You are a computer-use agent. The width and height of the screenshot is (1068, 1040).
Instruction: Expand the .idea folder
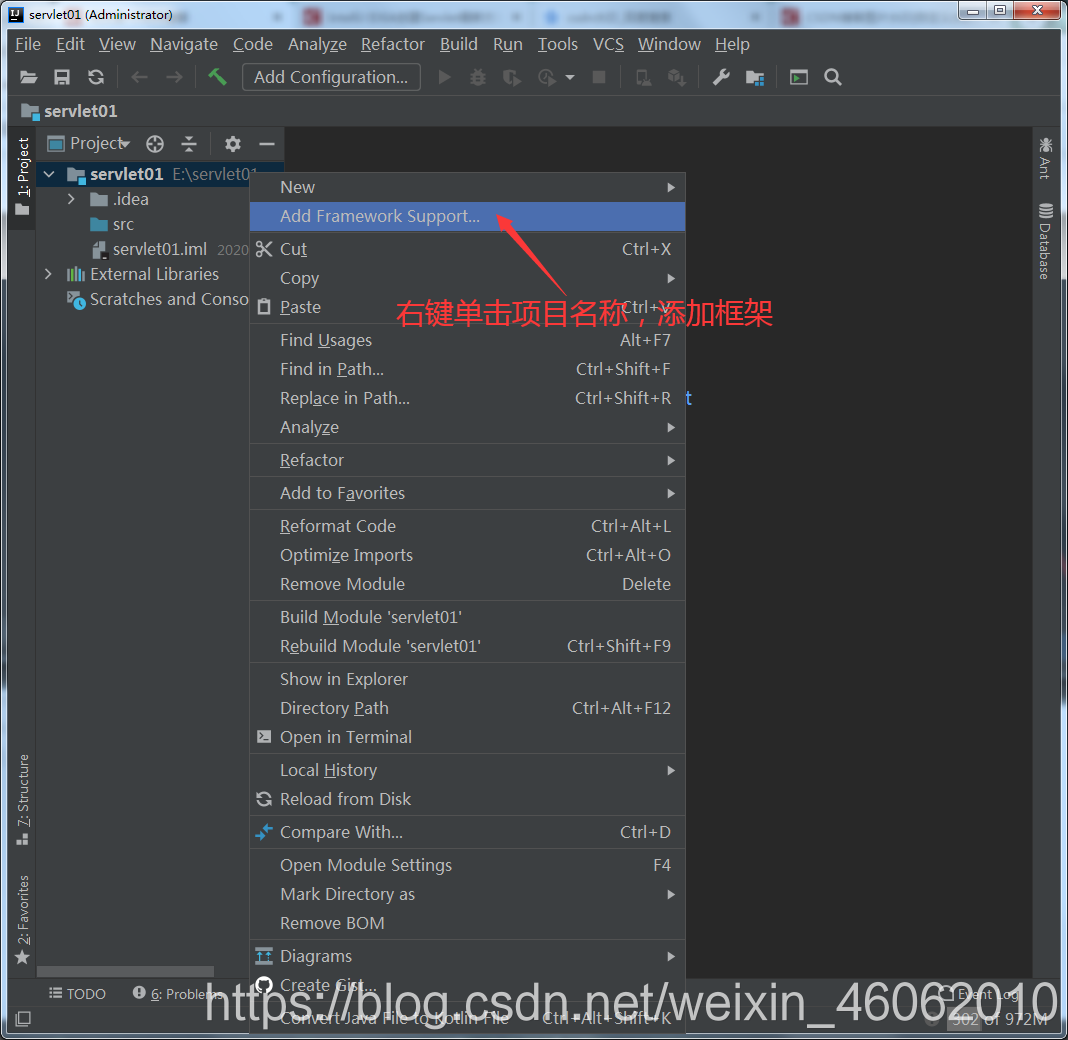click(71, 200)
